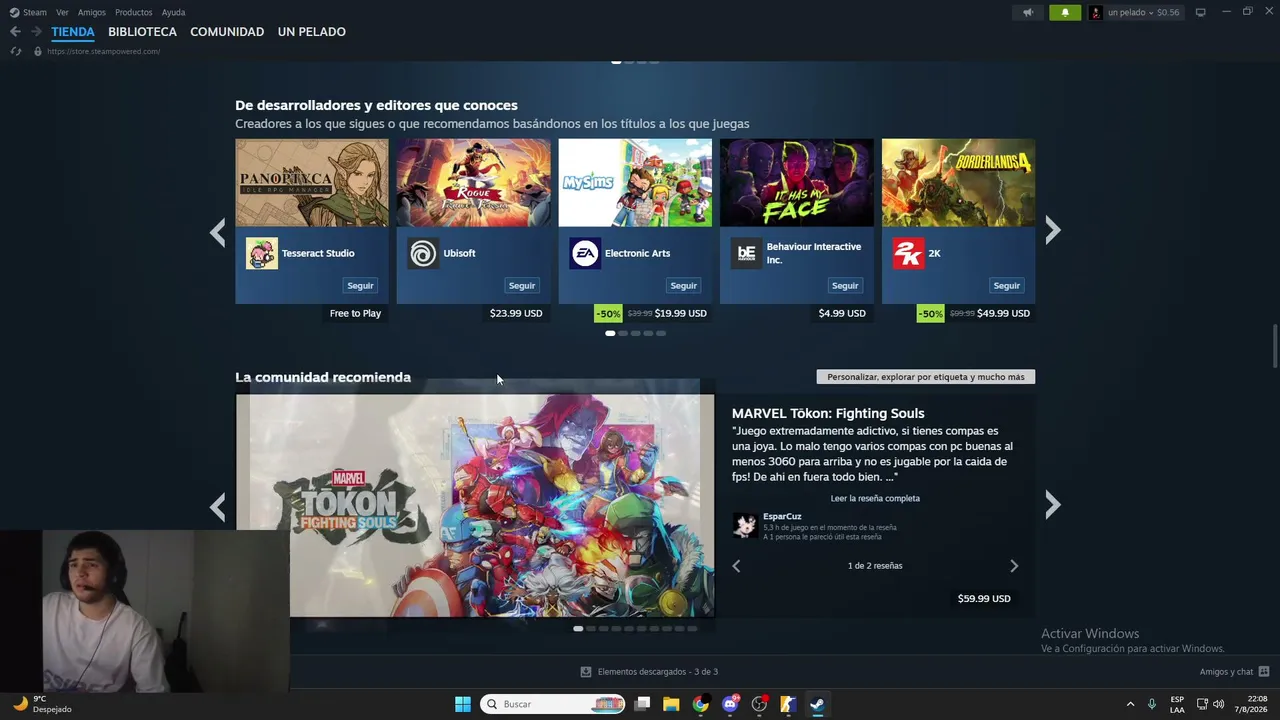Viewport: 1280px width, 720px height.
Task: Click the user avatar in the top bar
Action: pos(1096,12)
